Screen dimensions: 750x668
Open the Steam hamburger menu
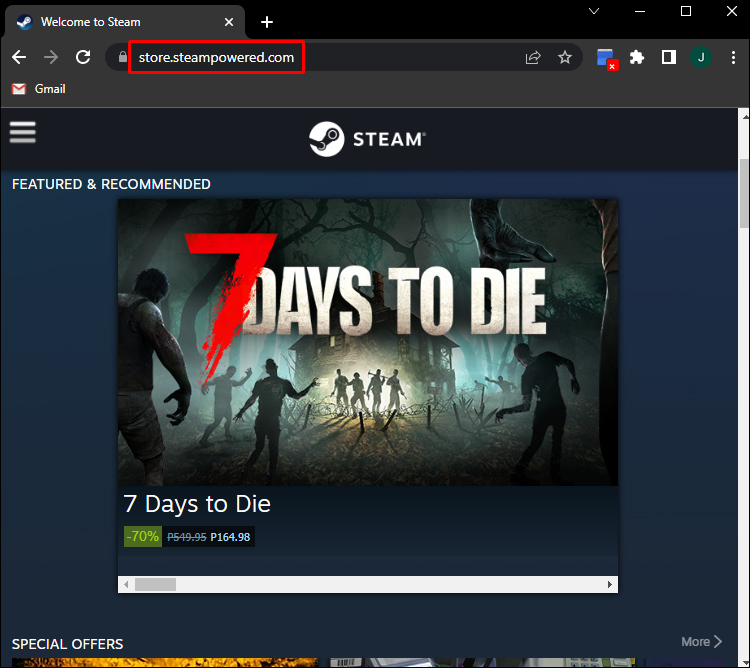[22, 132]
